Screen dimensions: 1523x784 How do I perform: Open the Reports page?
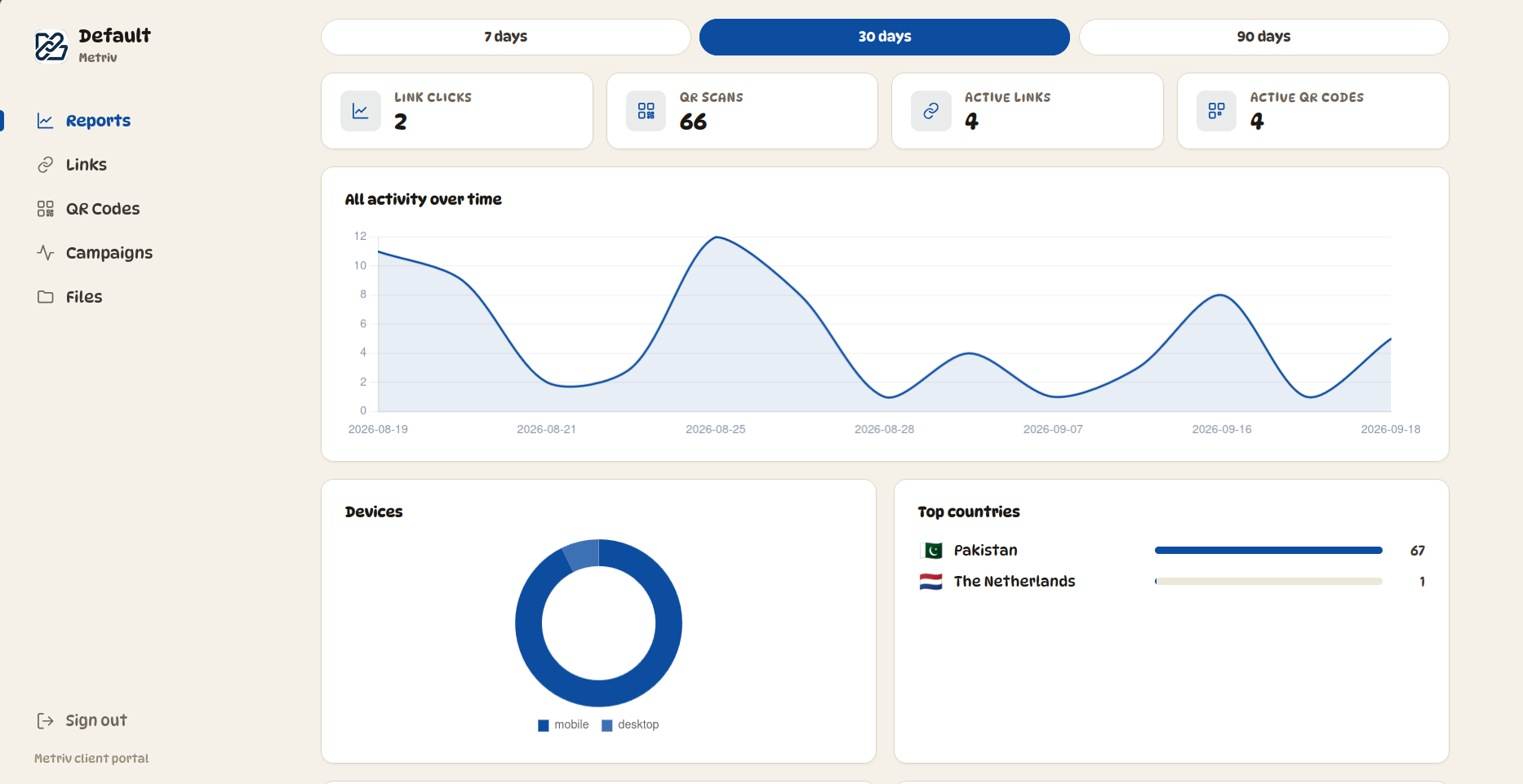(x=98, y=121)
